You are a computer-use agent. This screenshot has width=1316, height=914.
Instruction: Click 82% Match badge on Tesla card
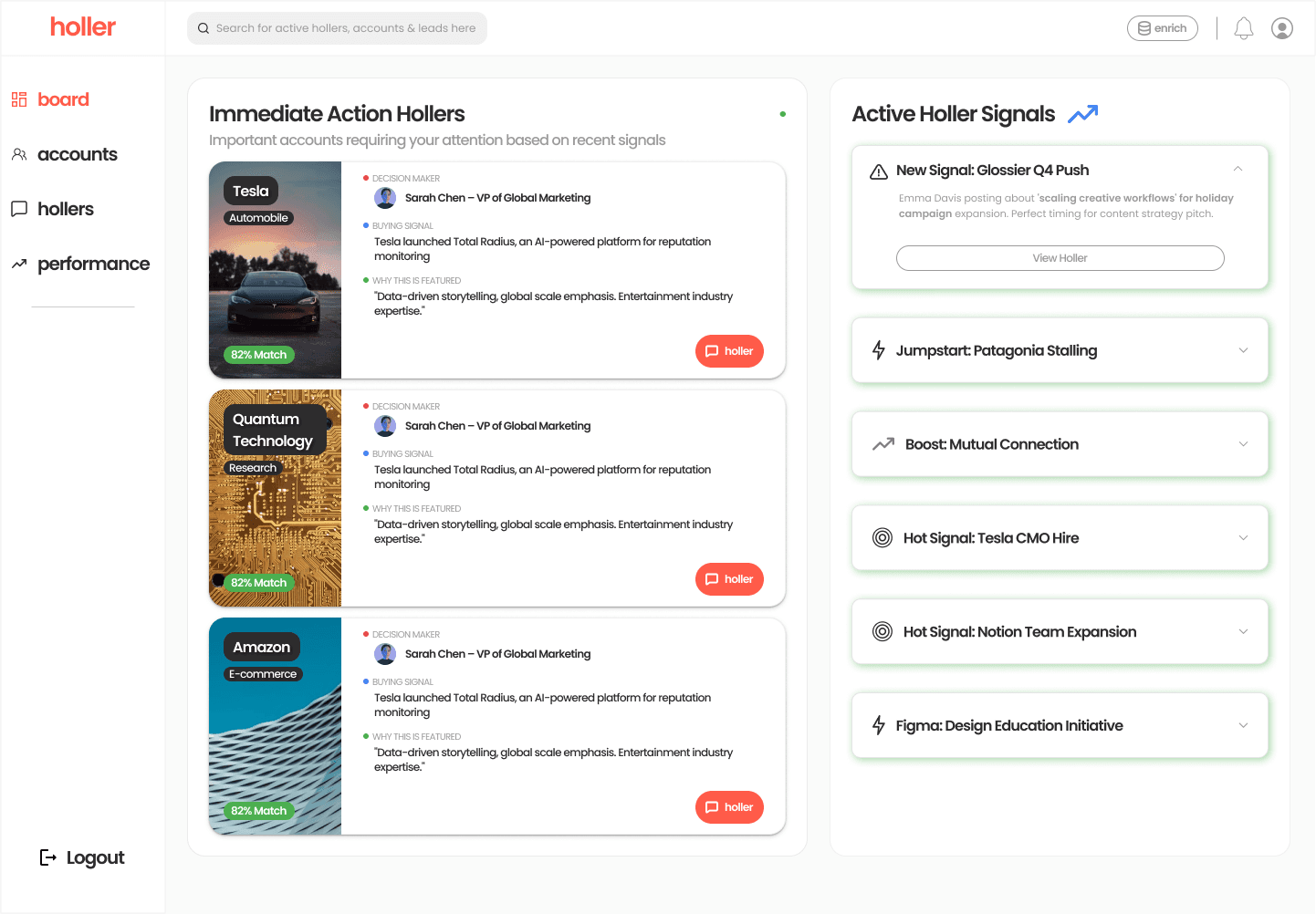(259, 355)
